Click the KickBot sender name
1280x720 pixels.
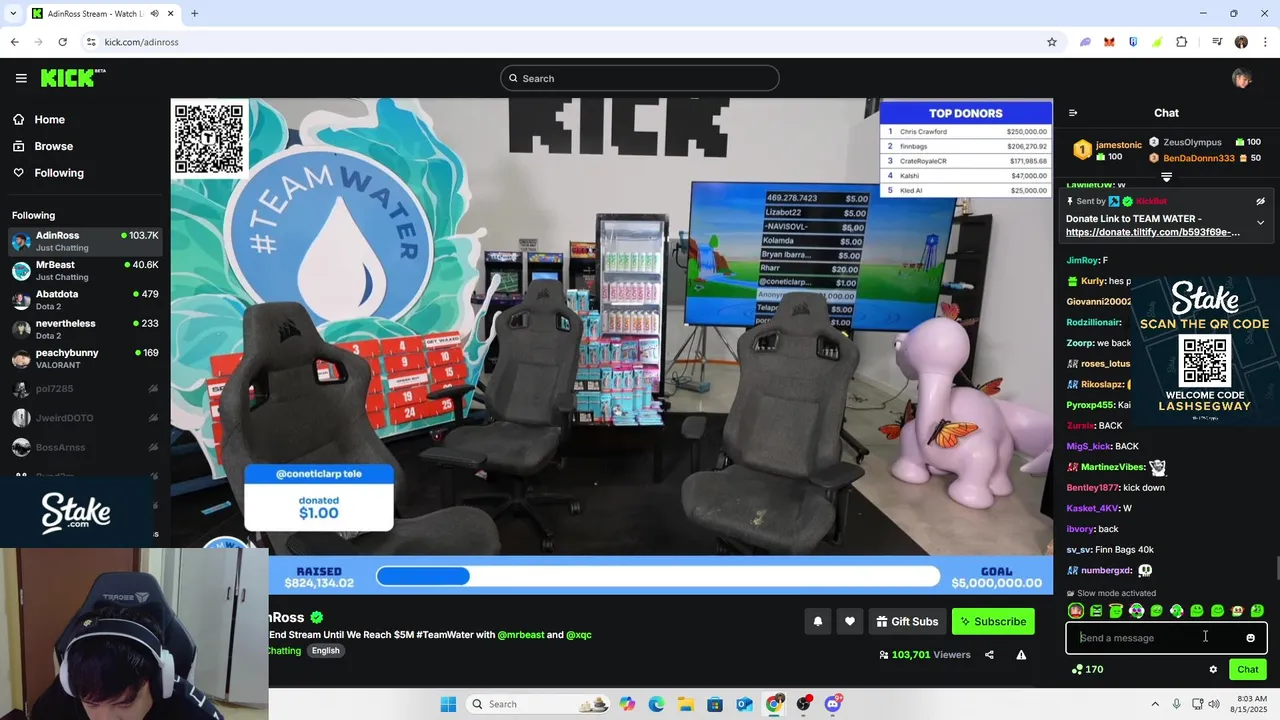1151,202
